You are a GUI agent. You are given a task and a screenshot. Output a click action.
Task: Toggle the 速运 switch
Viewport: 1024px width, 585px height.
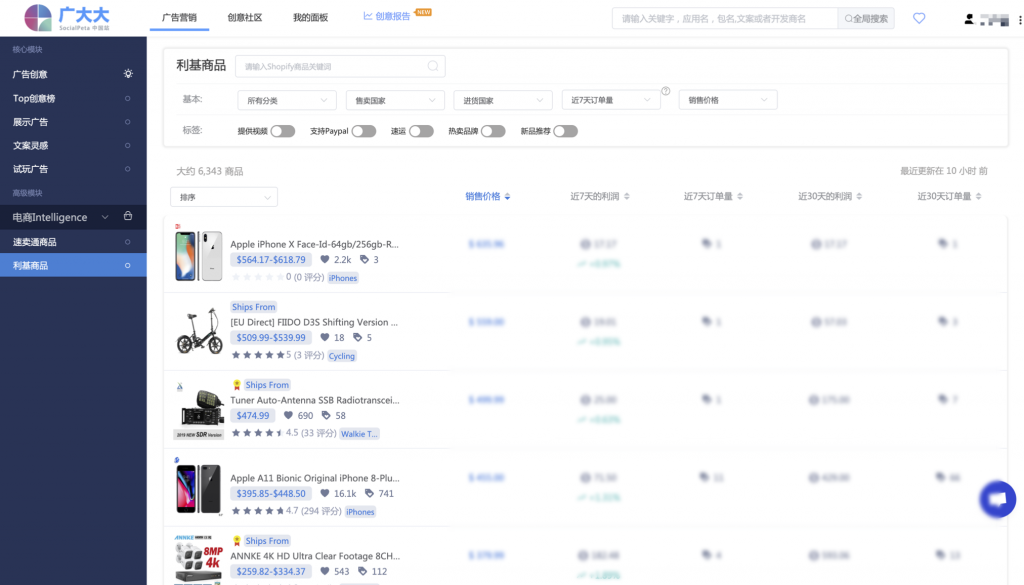point(421,131)
